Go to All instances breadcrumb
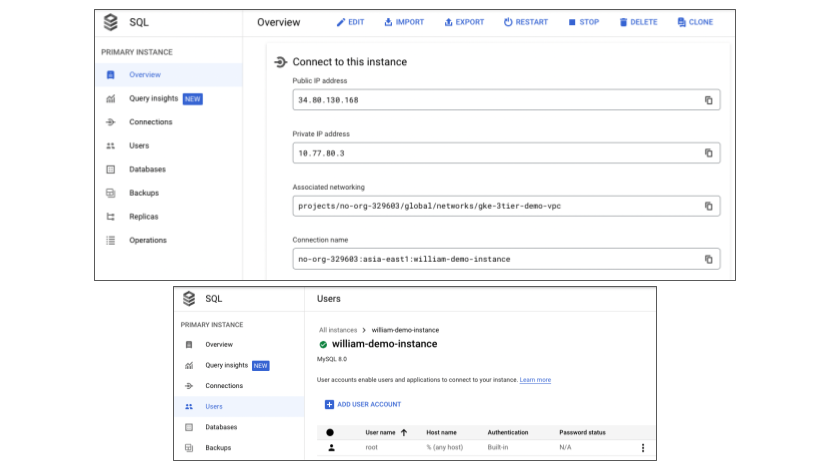Screen dimensions: 830x470 338,330
